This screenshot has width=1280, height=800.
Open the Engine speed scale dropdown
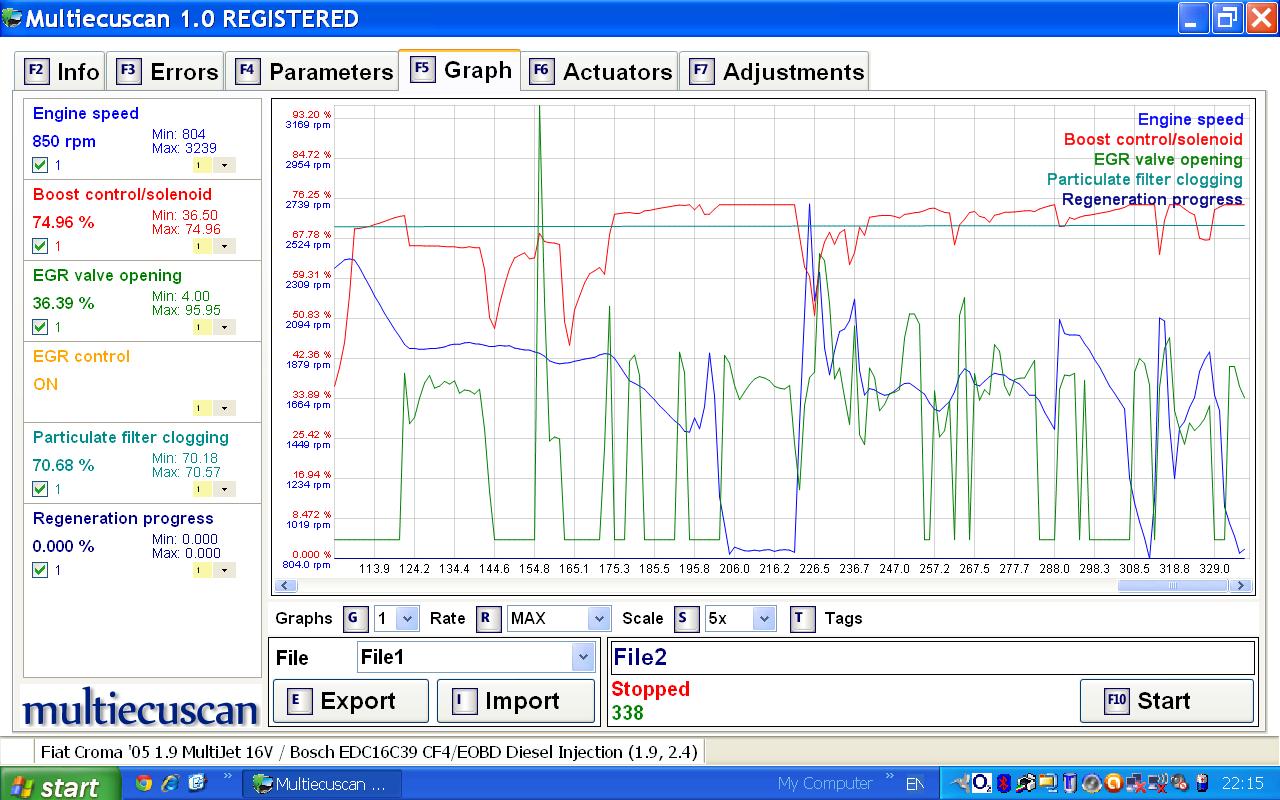click(x=224, y=165)
